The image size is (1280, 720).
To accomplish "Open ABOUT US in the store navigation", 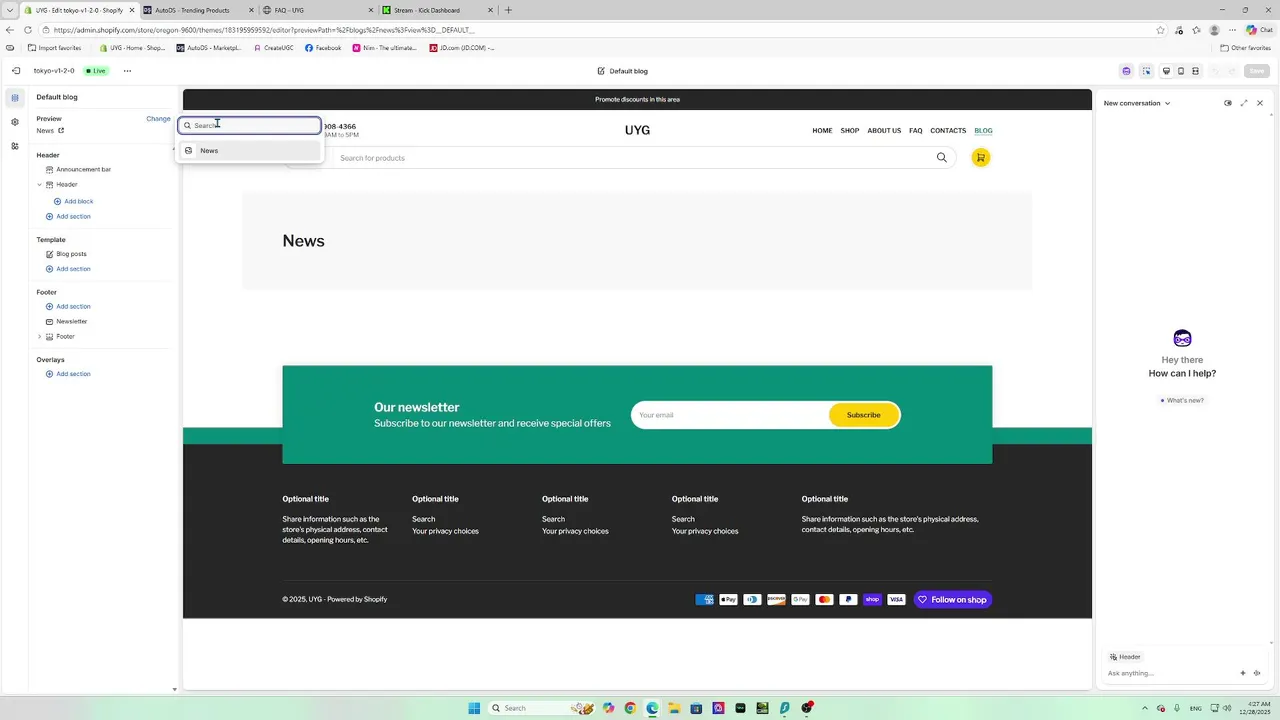I will [x=884, y=131].
